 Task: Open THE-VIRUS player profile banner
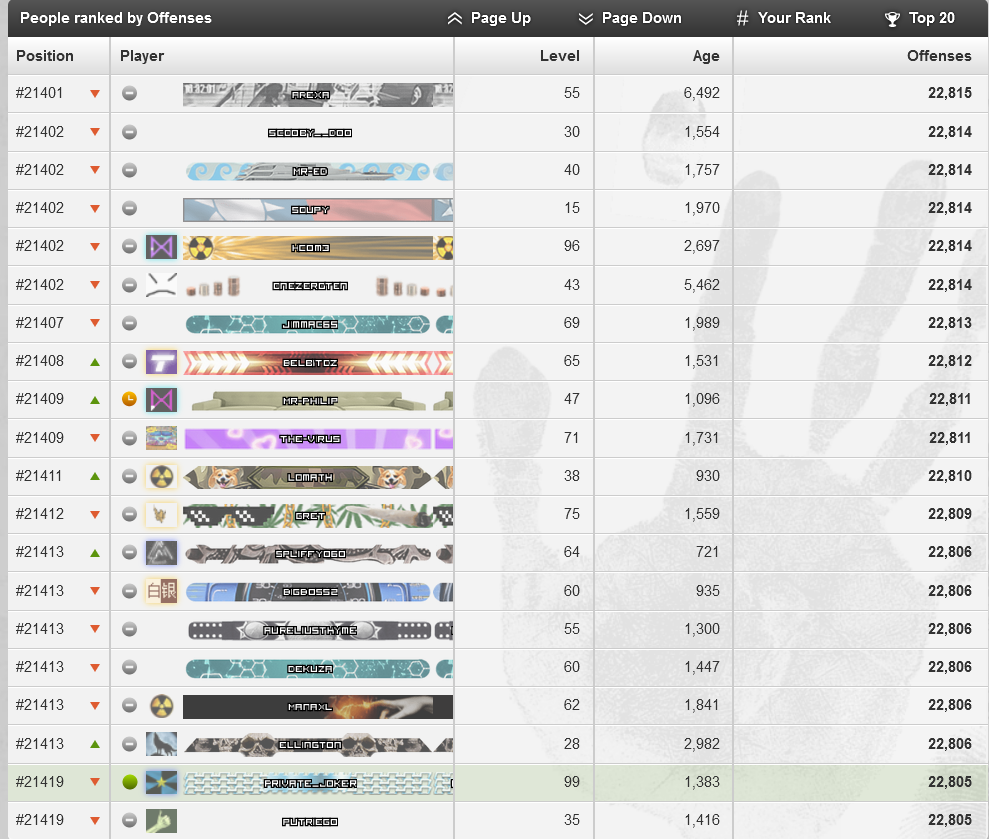click(318, 438)
